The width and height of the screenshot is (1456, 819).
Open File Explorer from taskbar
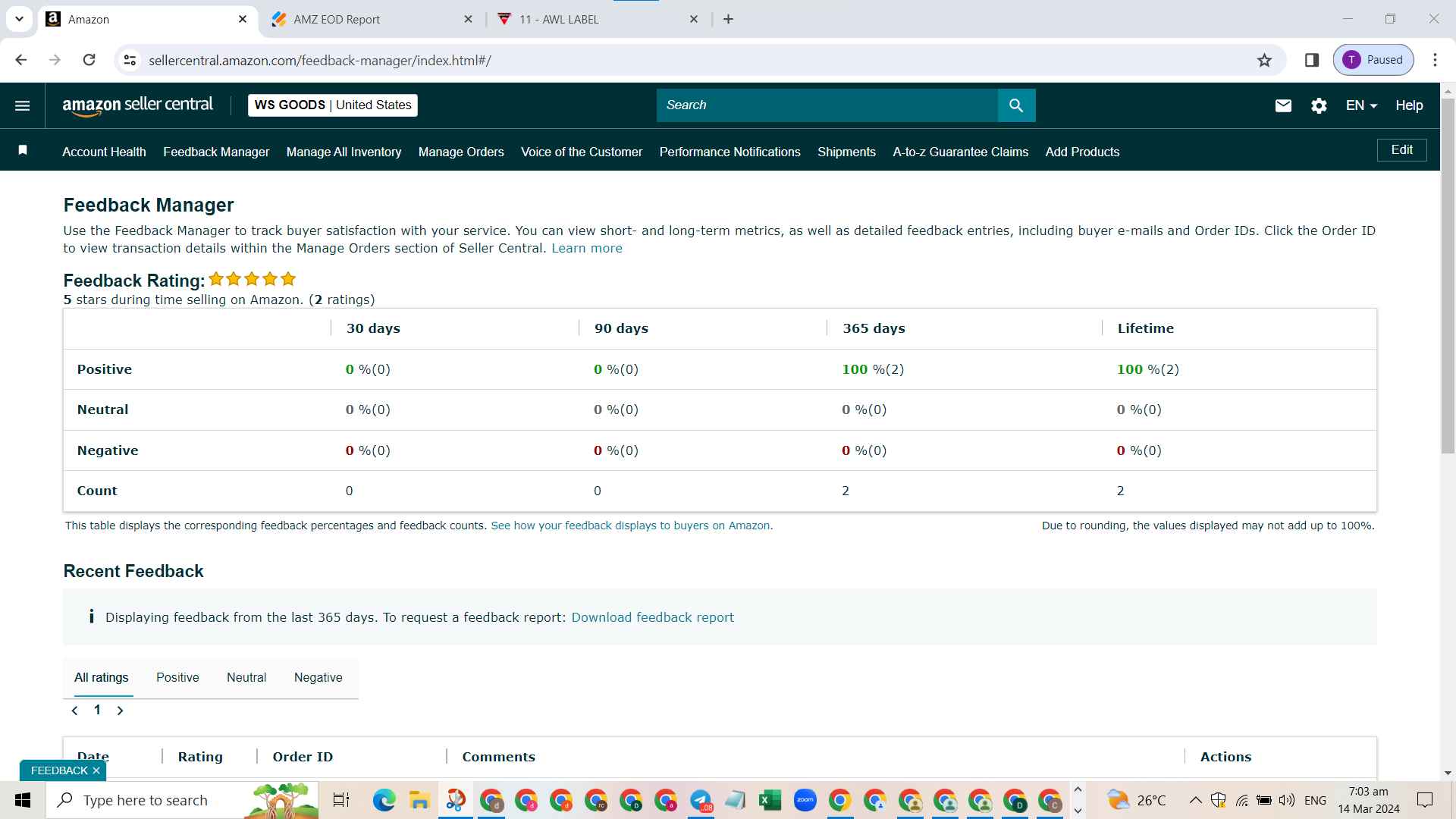click(x=419, y=800)
